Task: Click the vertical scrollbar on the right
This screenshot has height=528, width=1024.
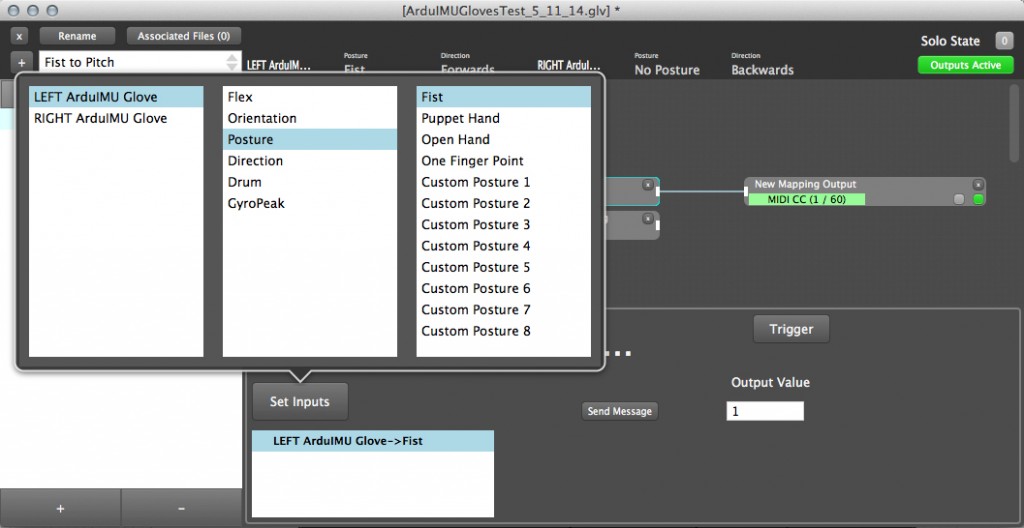Action: click(x=1014, y=124)
